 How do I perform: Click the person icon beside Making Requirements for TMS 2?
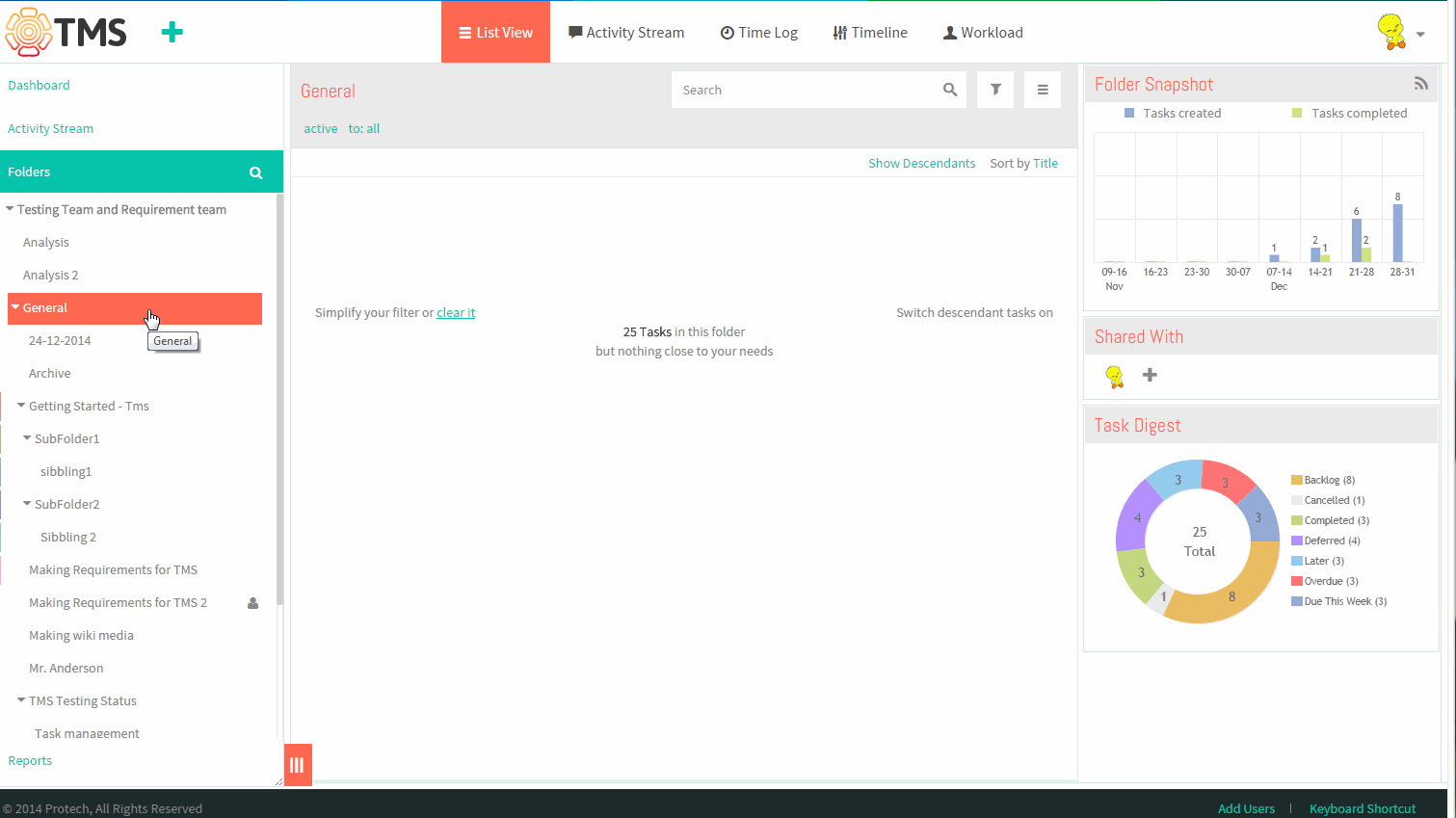pos(253,603)
